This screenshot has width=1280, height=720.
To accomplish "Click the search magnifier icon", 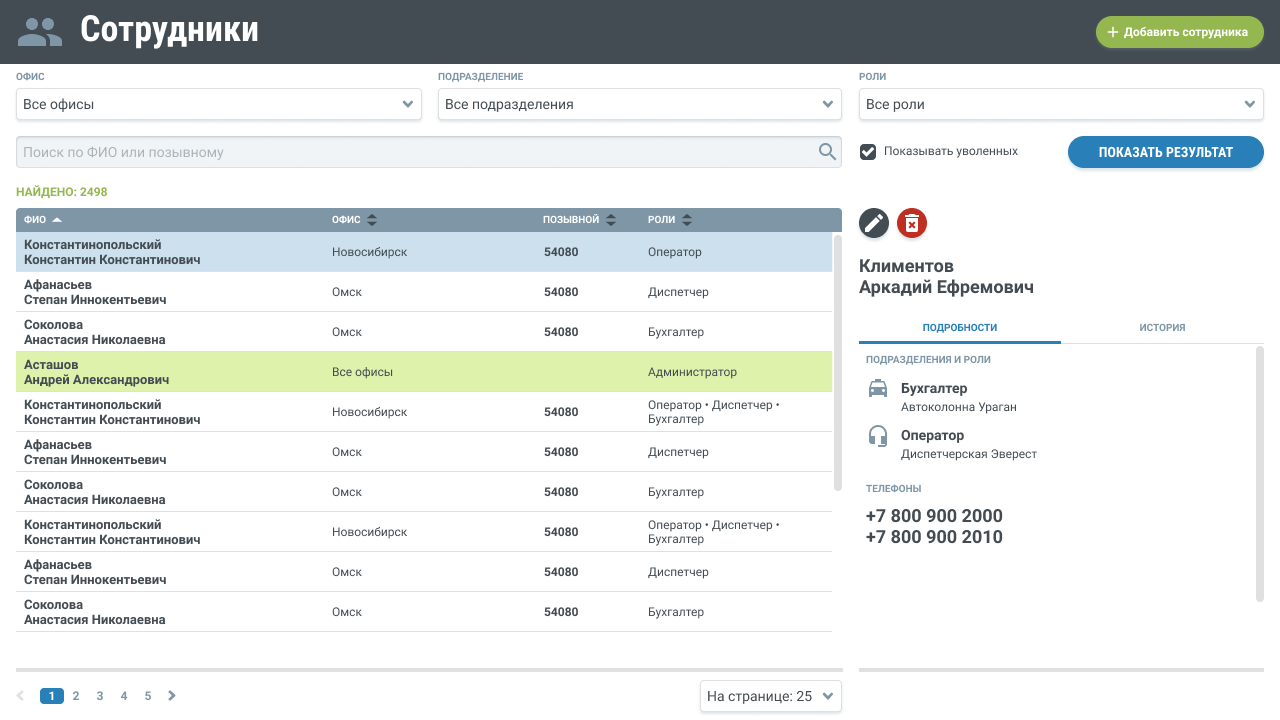I will pos(827,152).
